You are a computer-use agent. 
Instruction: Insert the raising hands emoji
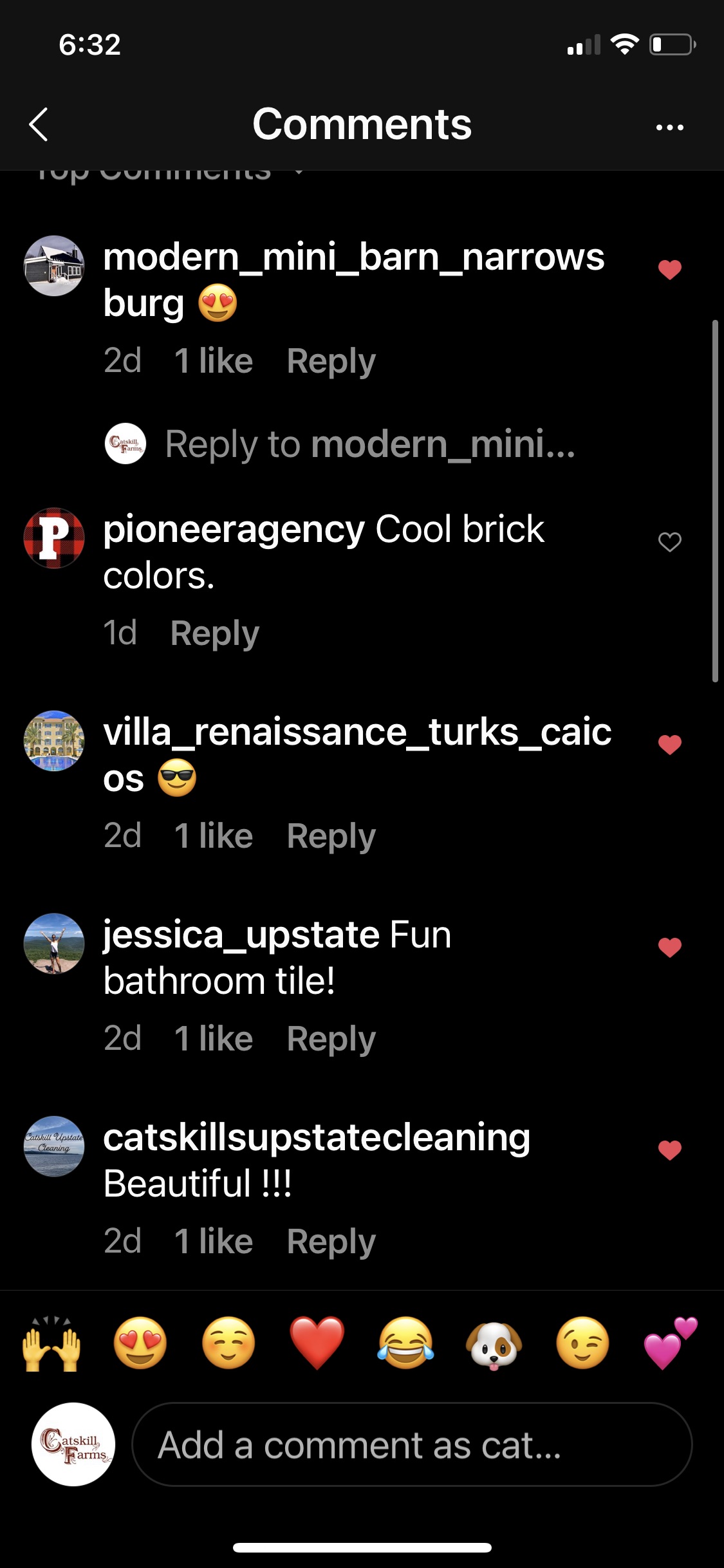(x=51, y=1343)
